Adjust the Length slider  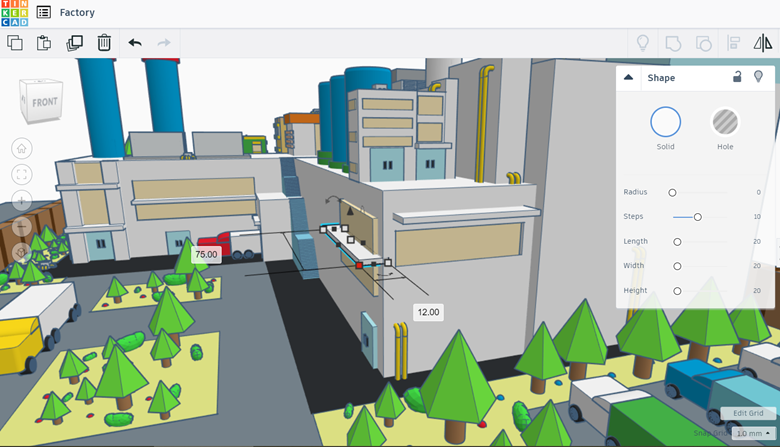tap(677, 242)
